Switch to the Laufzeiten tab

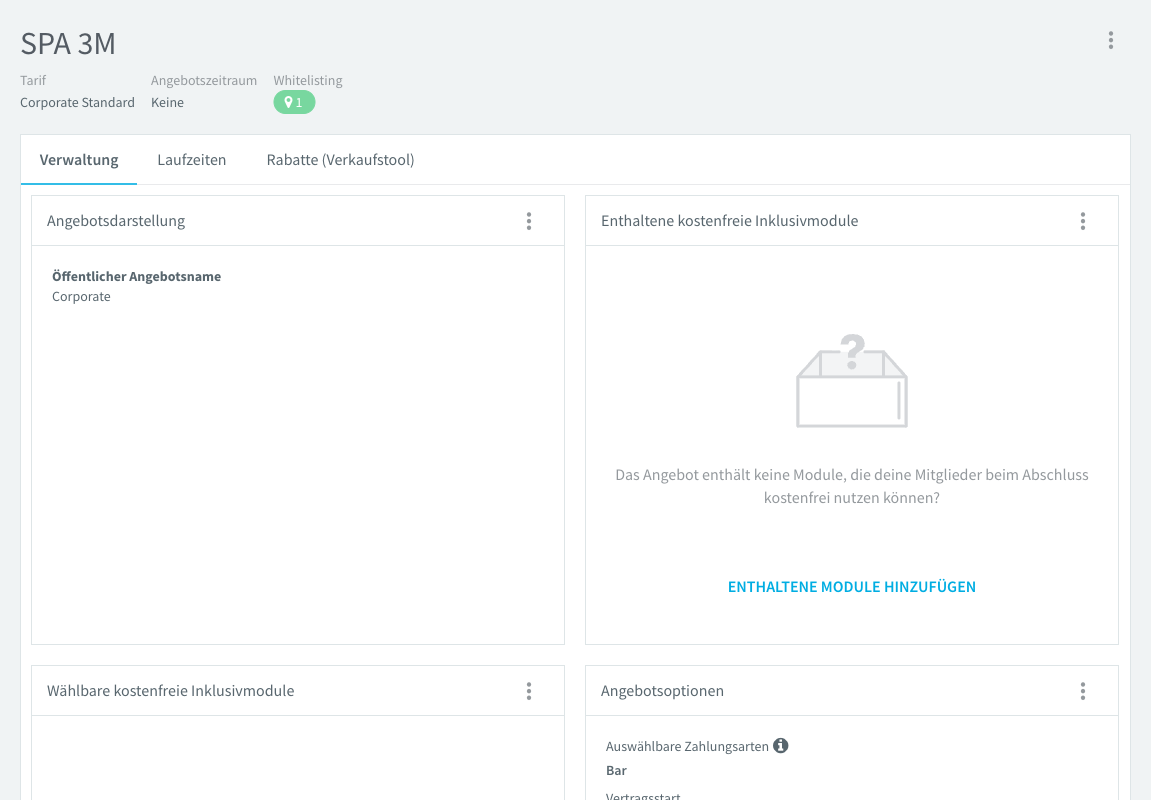tap(192, 160)
